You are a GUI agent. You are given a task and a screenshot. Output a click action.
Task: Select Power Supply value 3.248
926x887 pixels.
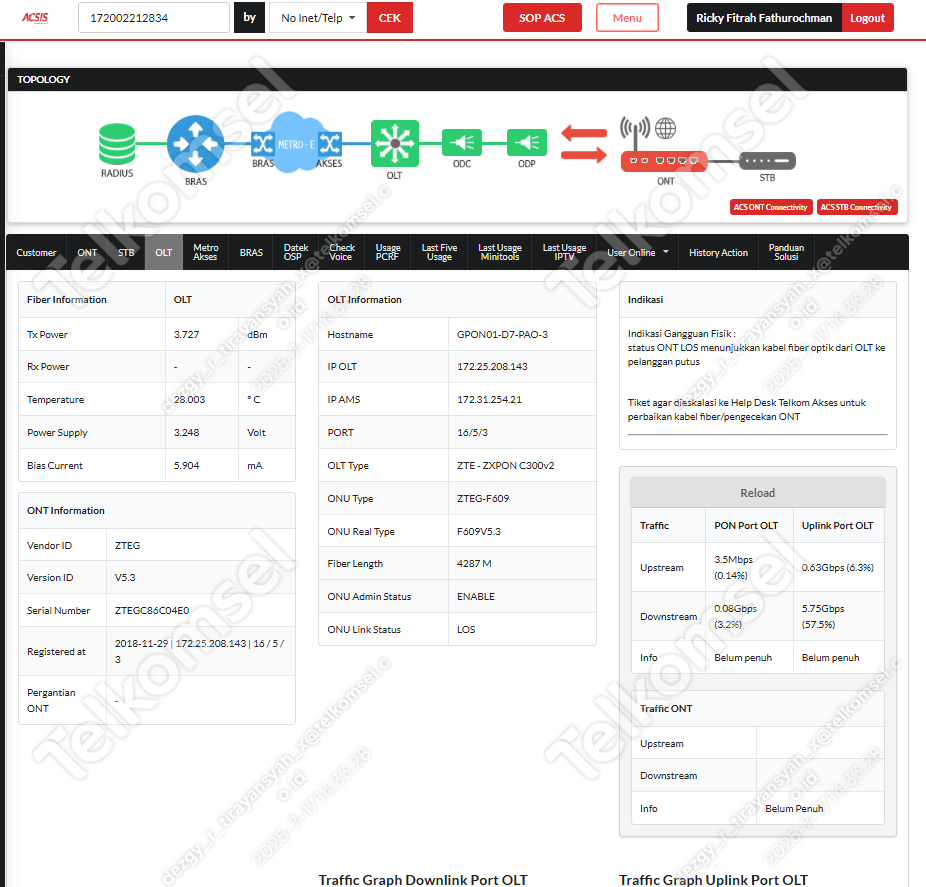187,433
